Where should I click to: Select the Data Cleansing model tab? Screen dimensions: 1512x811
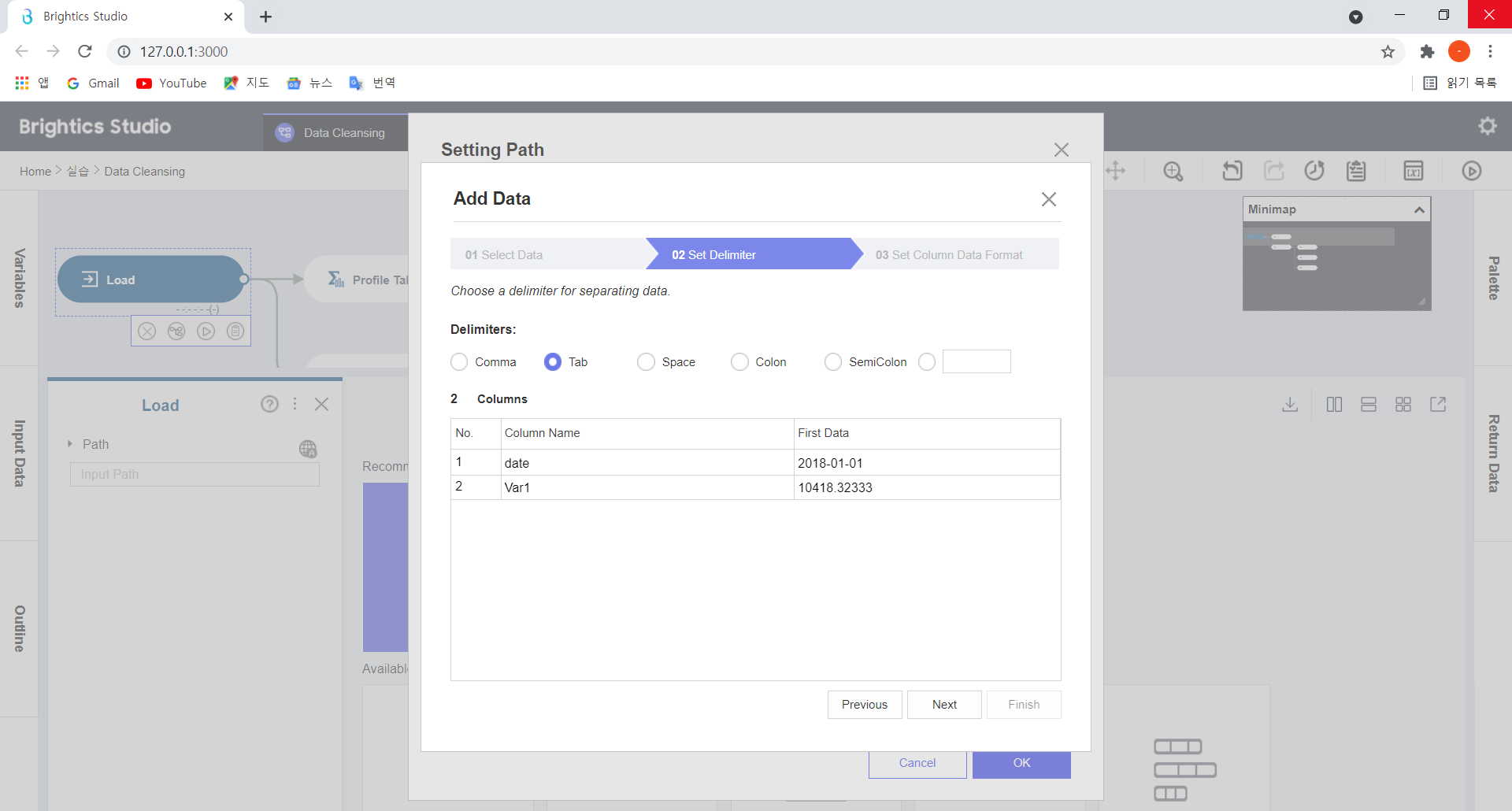click(x=335, y=132)
